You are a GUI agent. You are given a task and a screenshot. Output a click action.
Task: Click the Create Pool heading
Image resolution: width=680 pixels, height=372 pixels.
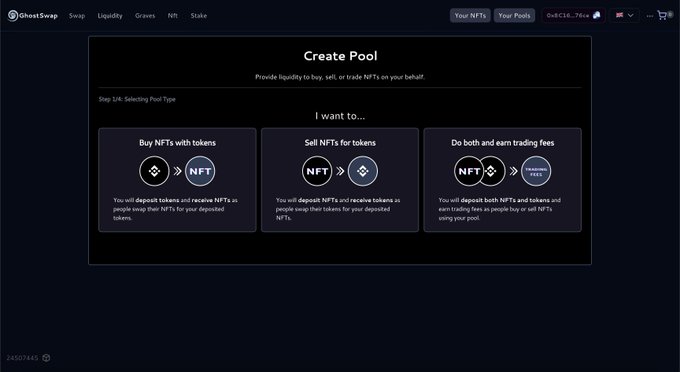click(340, 56)
